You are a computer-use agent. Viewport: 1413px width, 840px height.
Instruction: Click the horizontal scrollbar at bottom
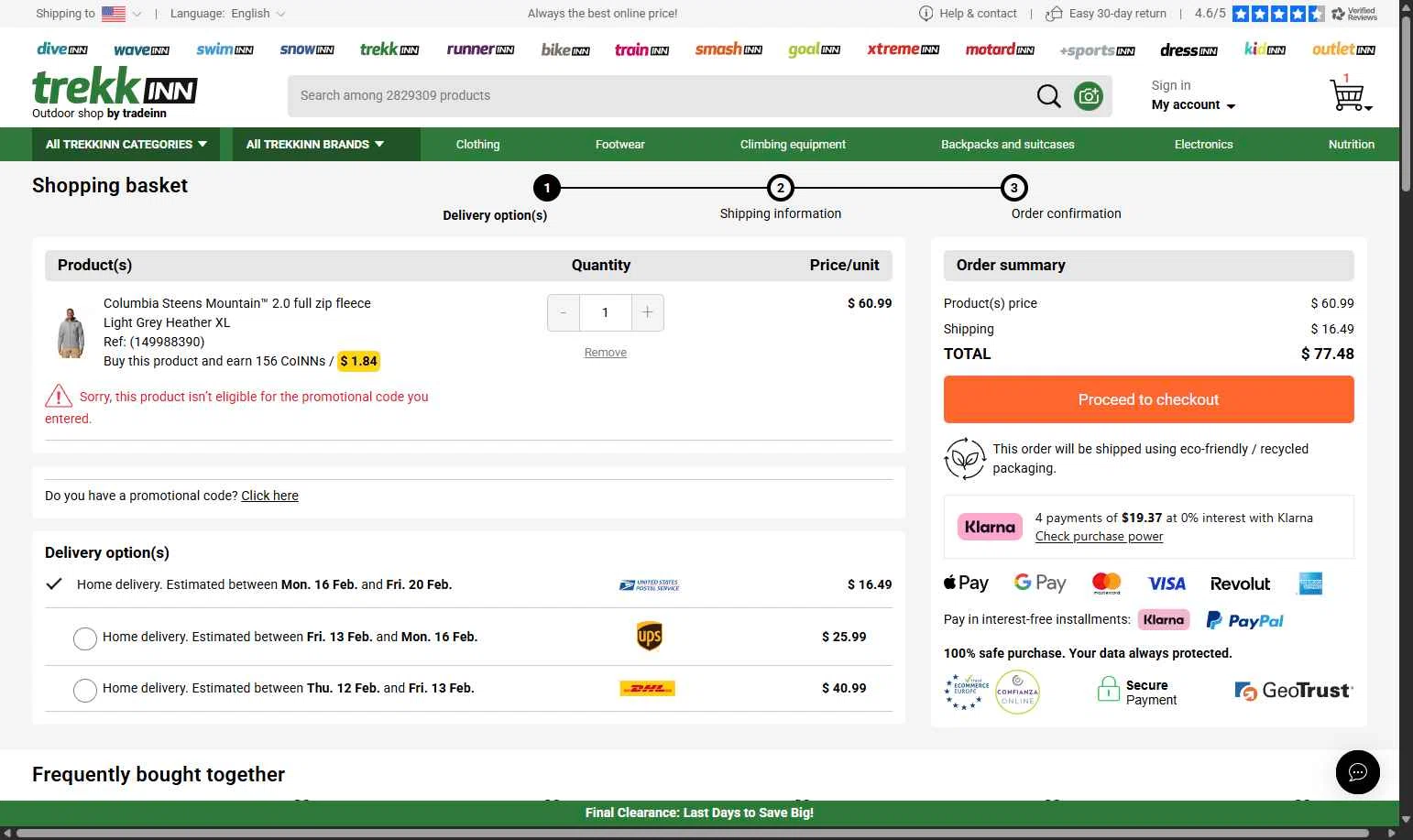coord(693,834)
